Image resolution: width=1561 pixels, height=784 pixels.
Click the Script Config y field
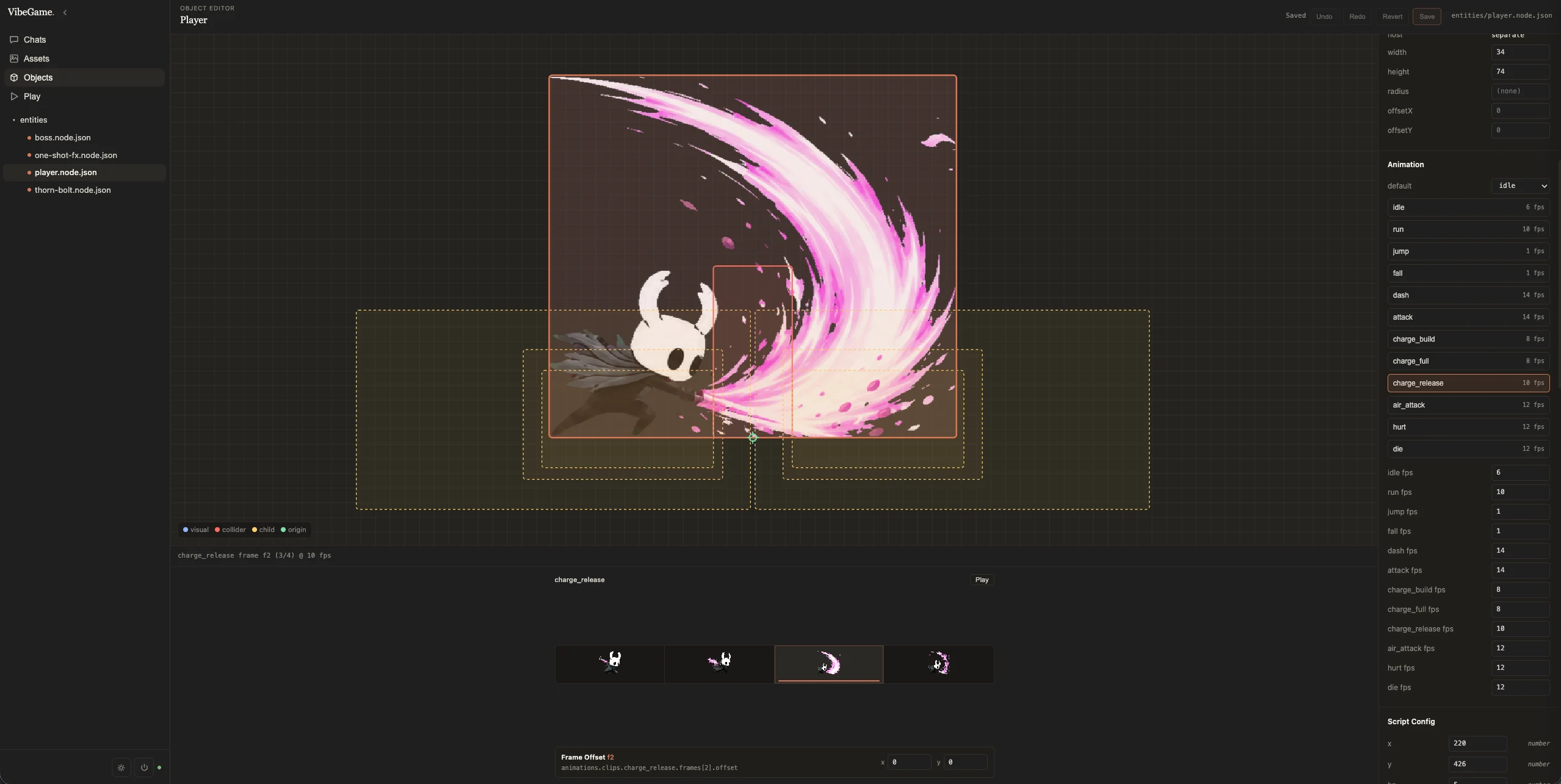pos(1477,764)
